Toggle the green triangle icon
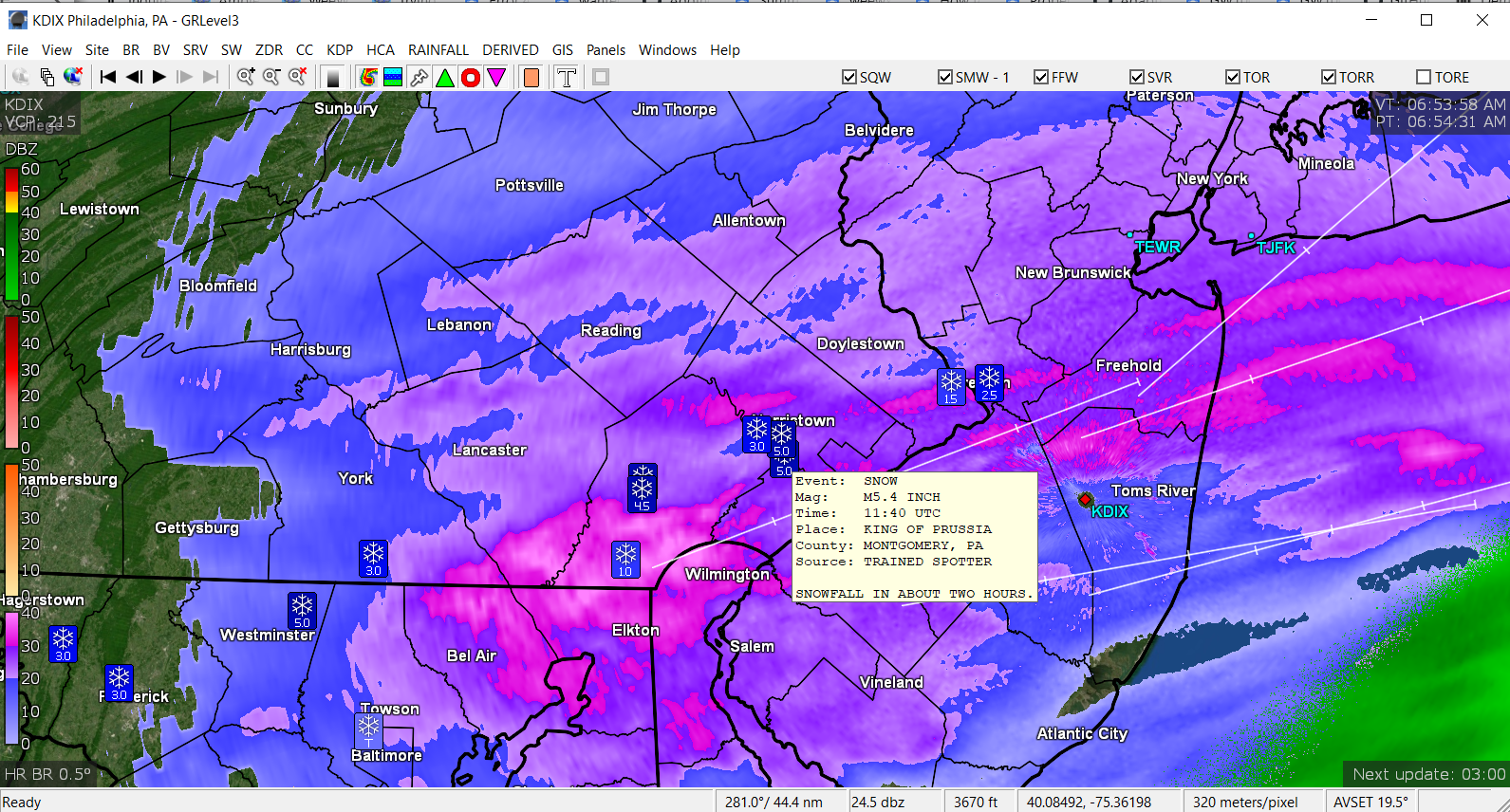The width and height of the screenshot is (1510, 812). coord(444,77)
